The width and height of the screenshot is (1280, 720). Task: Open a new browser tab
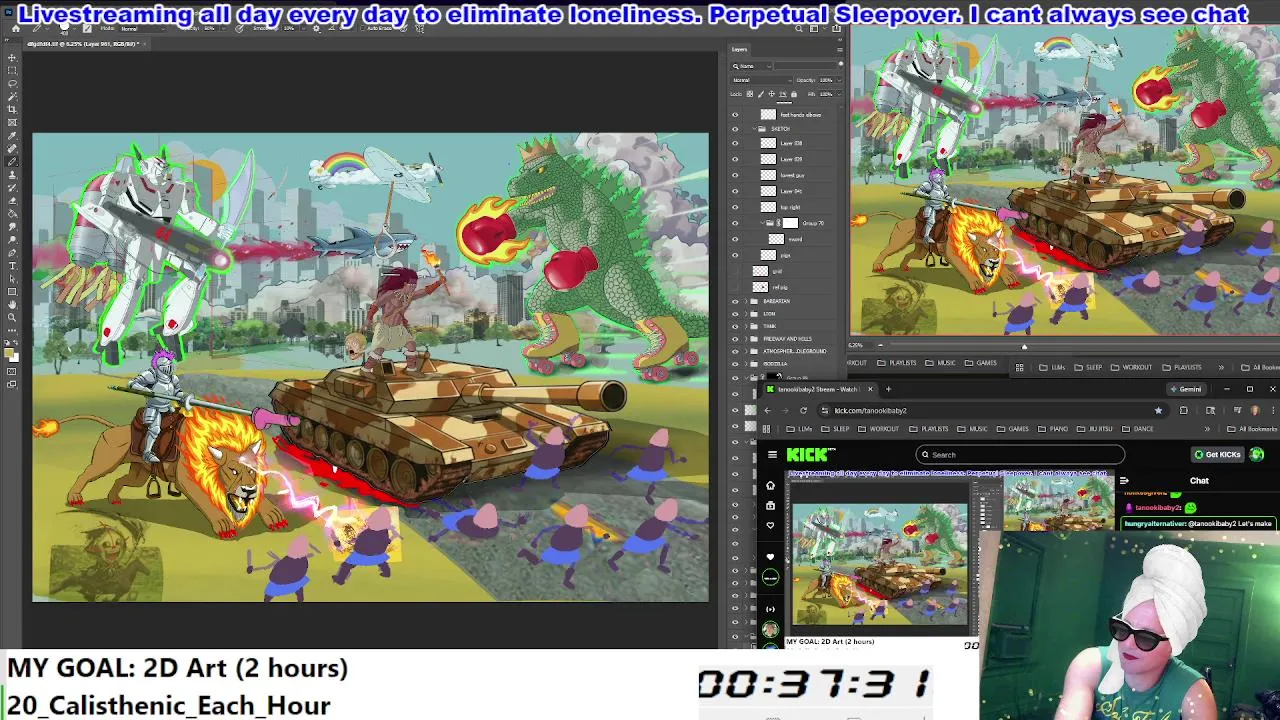(888, 389)
